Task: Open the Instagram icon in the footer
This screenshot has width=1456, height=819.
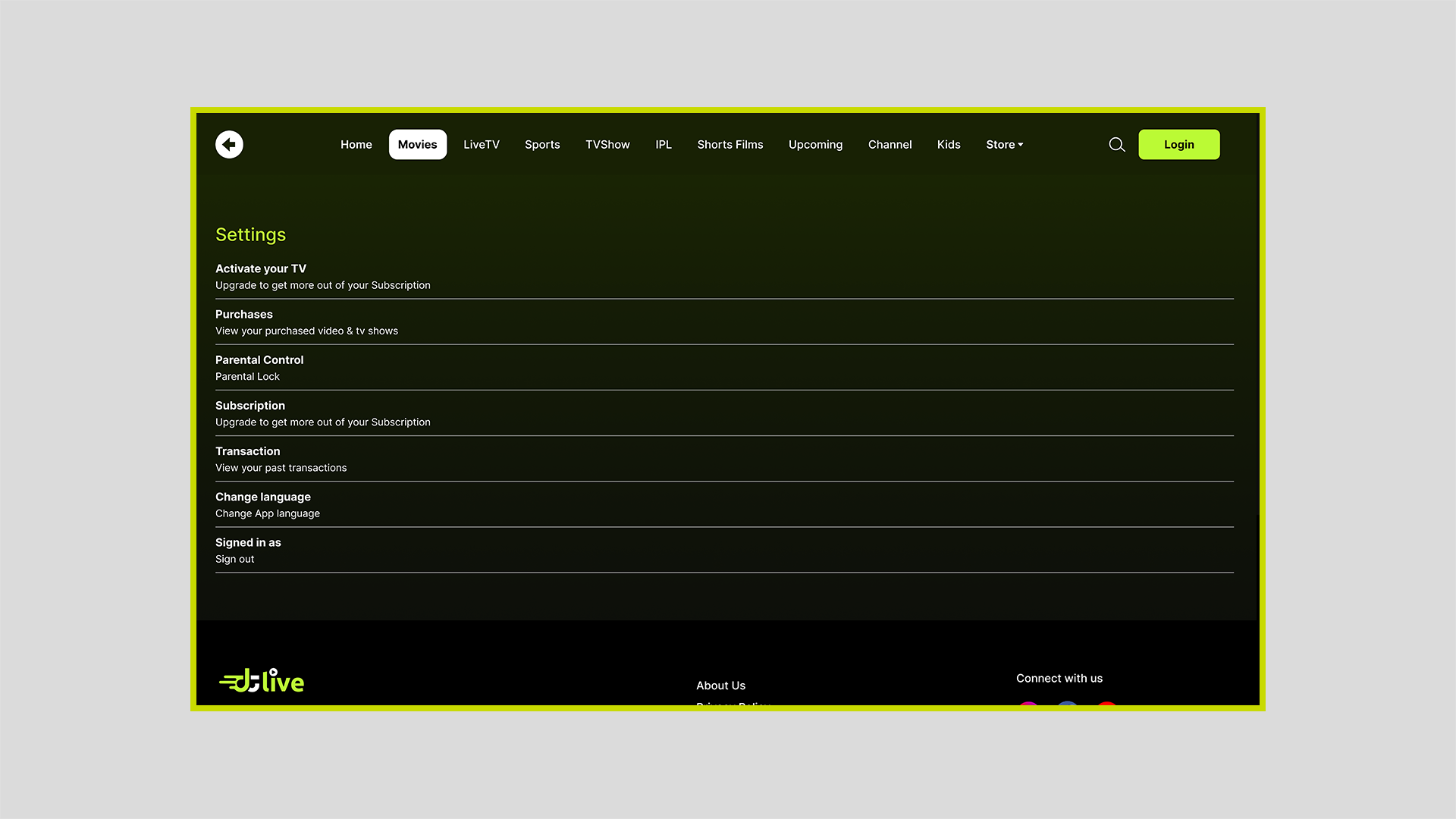Action: point(1028,709)
